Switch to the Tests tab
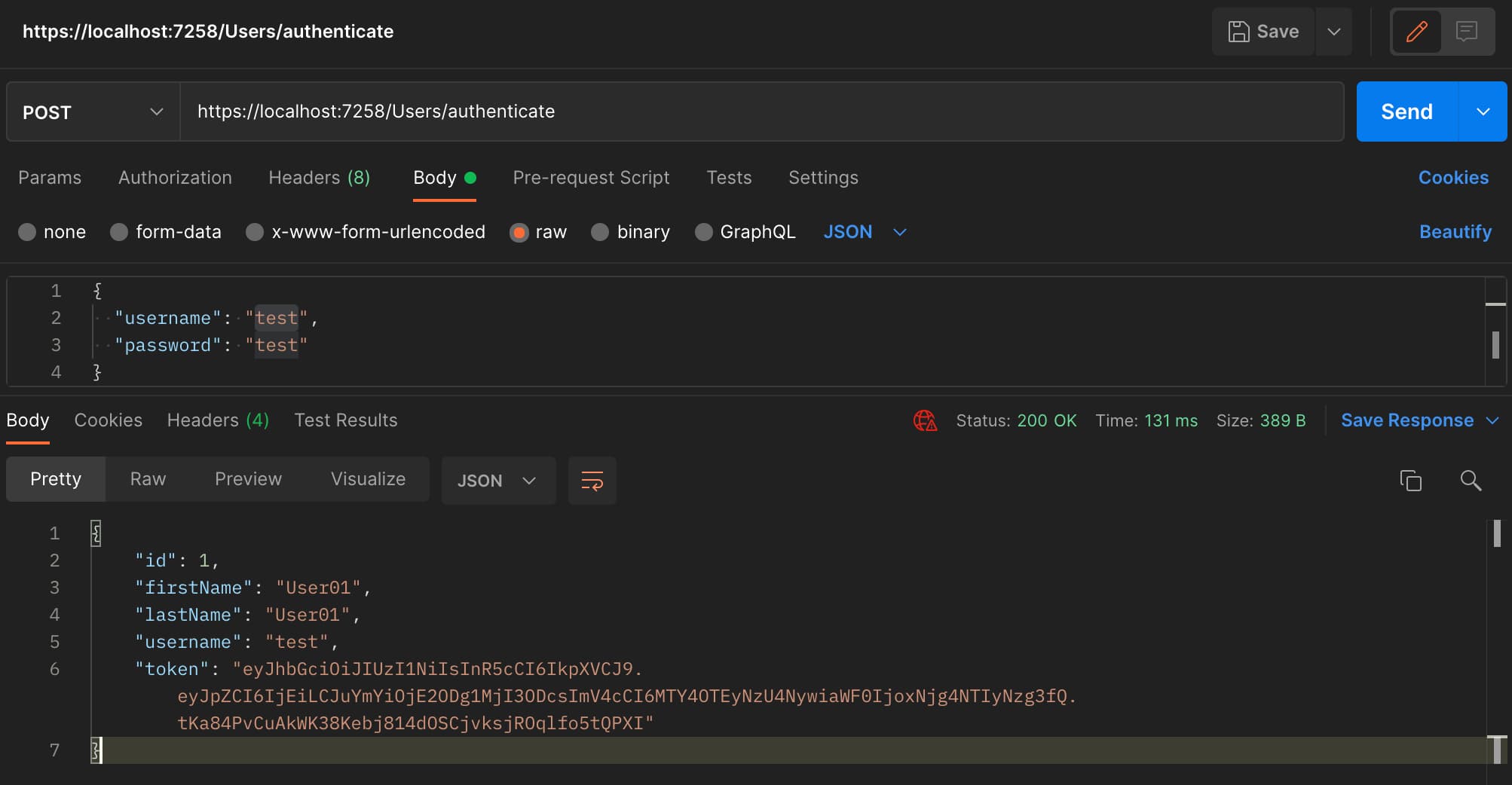 coord(729,178)
